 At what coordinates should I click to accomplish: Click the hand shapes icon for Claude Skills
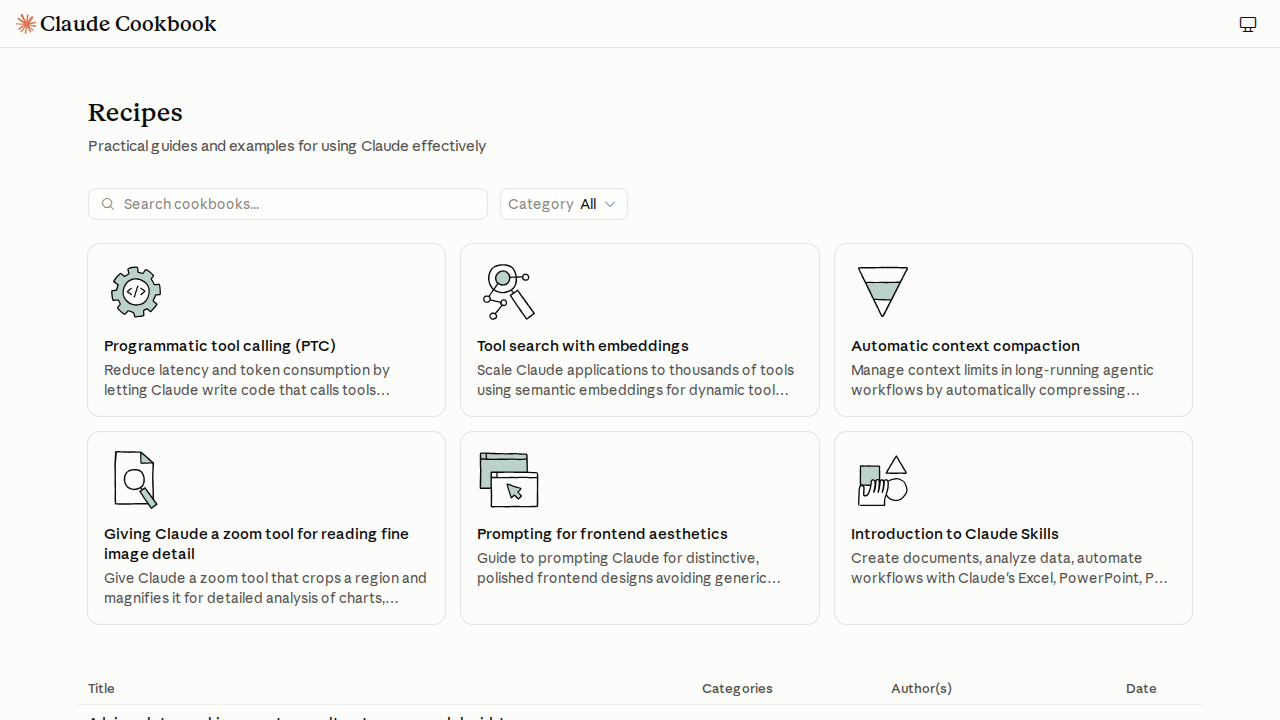coord(882,480)
